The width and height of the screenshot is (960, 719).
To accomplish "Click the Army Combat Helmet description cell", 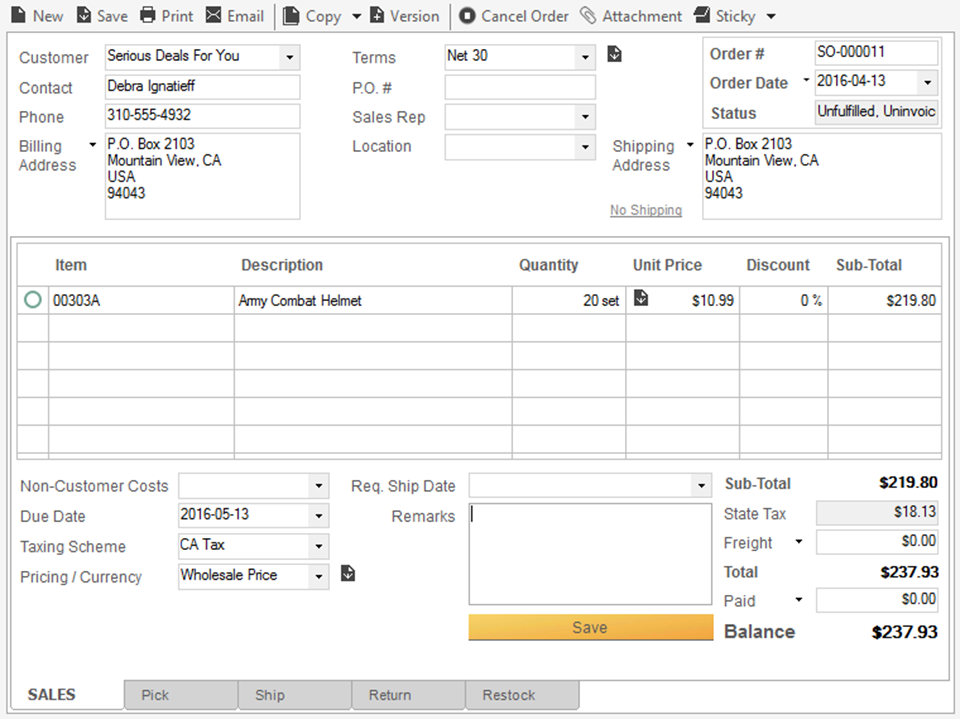I will (373, 300).
